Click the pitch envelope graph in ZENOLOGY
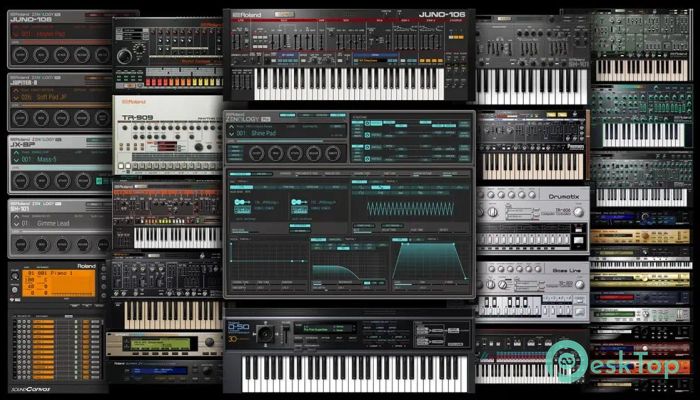 pos(268,261)
